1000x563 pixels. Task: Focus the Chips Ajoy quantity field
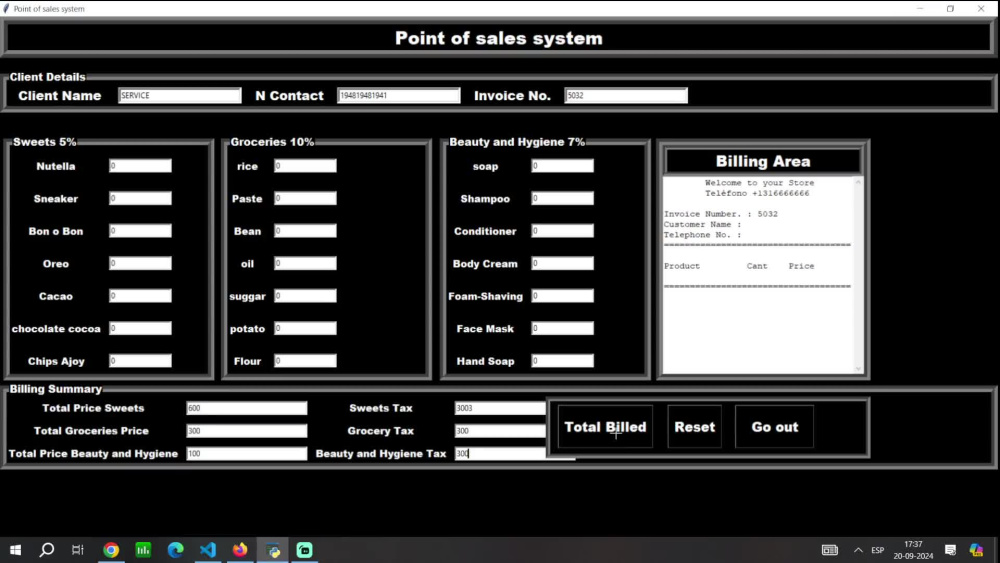point(140,361)
